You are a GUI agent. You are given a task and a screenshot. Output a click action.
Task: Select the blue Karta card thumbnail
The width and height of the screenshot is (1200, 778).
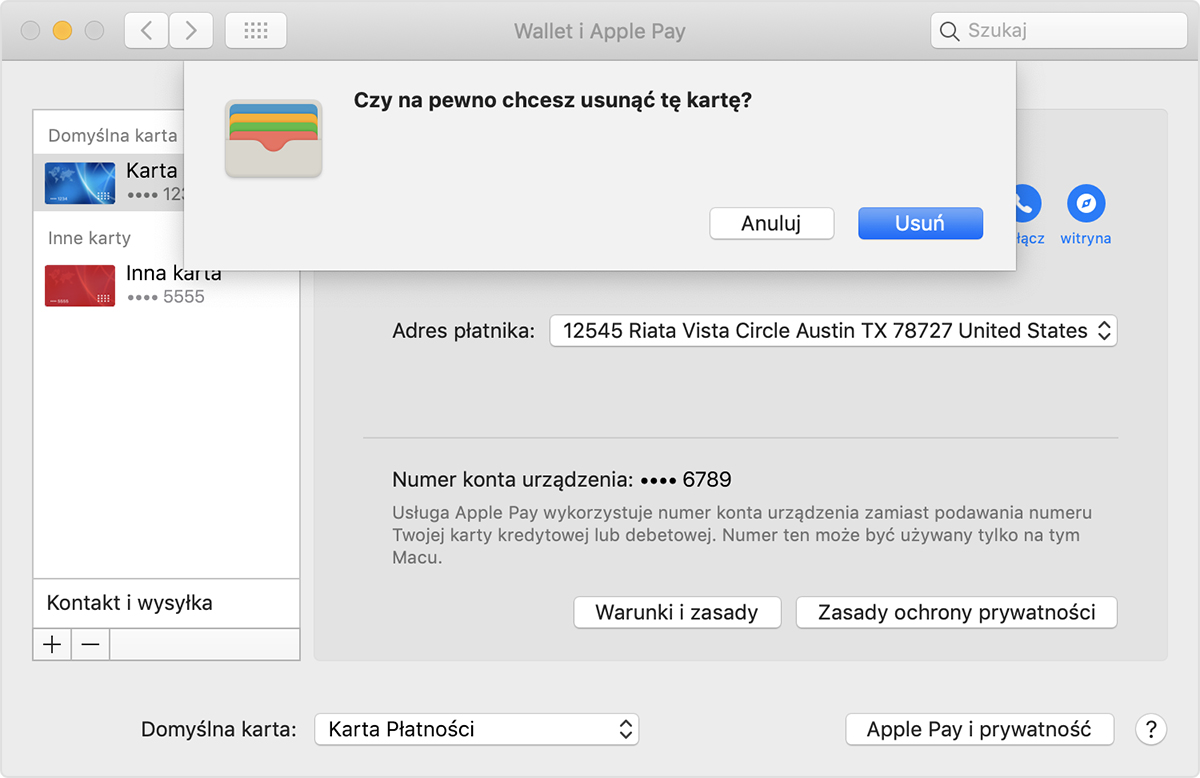click(x=80, y=183)
